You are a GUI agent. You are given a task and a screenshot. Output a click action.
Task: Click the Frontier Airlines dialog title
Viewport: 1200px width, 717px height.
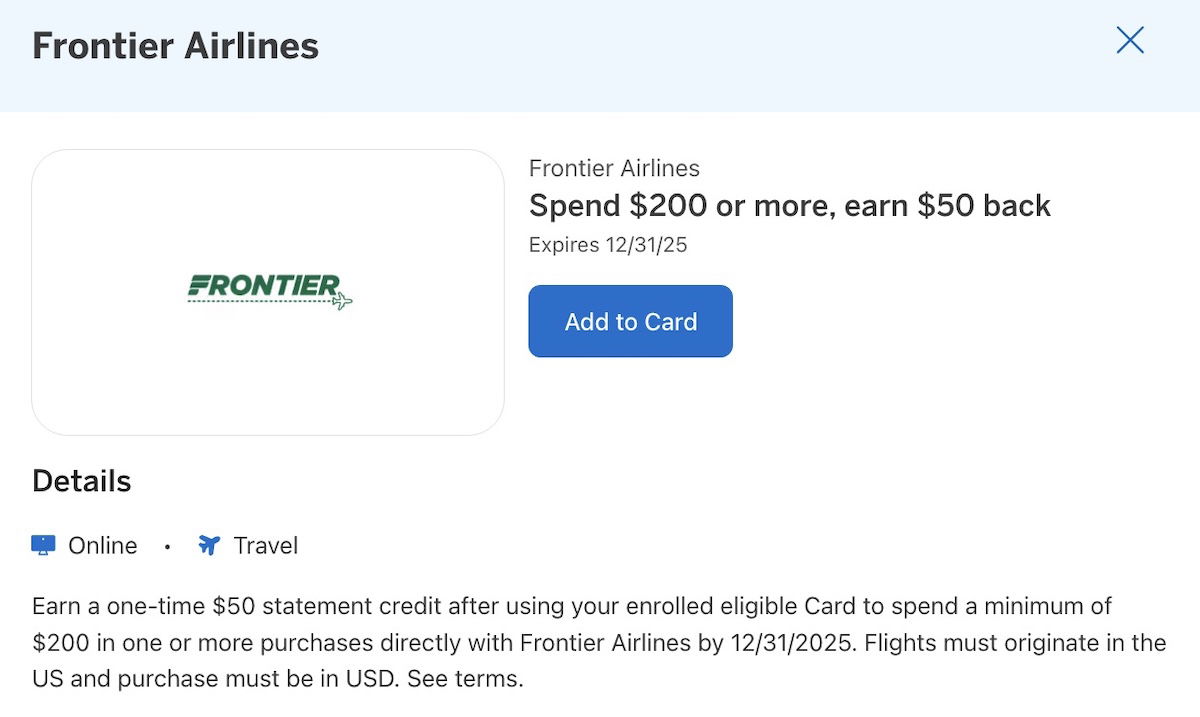(176, 46)
